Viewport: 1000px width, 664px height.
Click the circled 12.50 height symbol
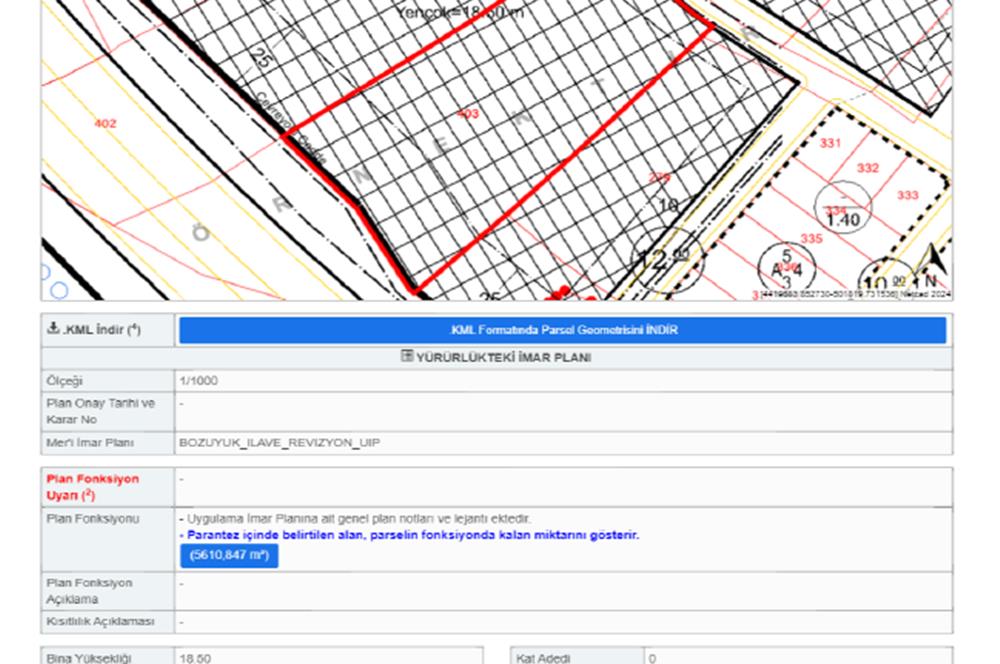click(668, 262)
